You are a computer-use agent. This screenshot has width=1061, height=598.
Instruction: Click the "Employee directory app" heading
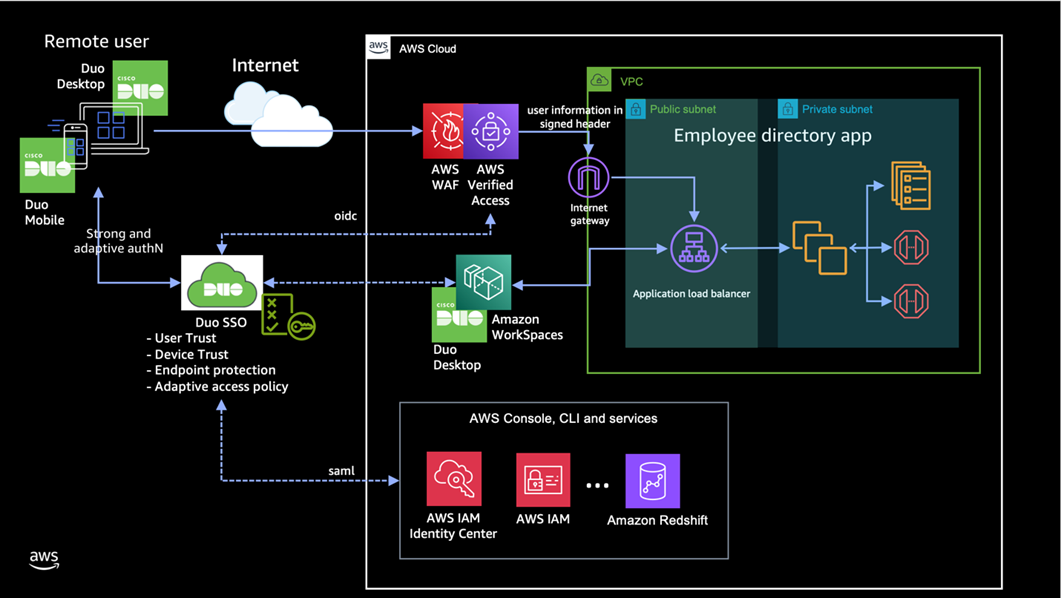[772, 135]
